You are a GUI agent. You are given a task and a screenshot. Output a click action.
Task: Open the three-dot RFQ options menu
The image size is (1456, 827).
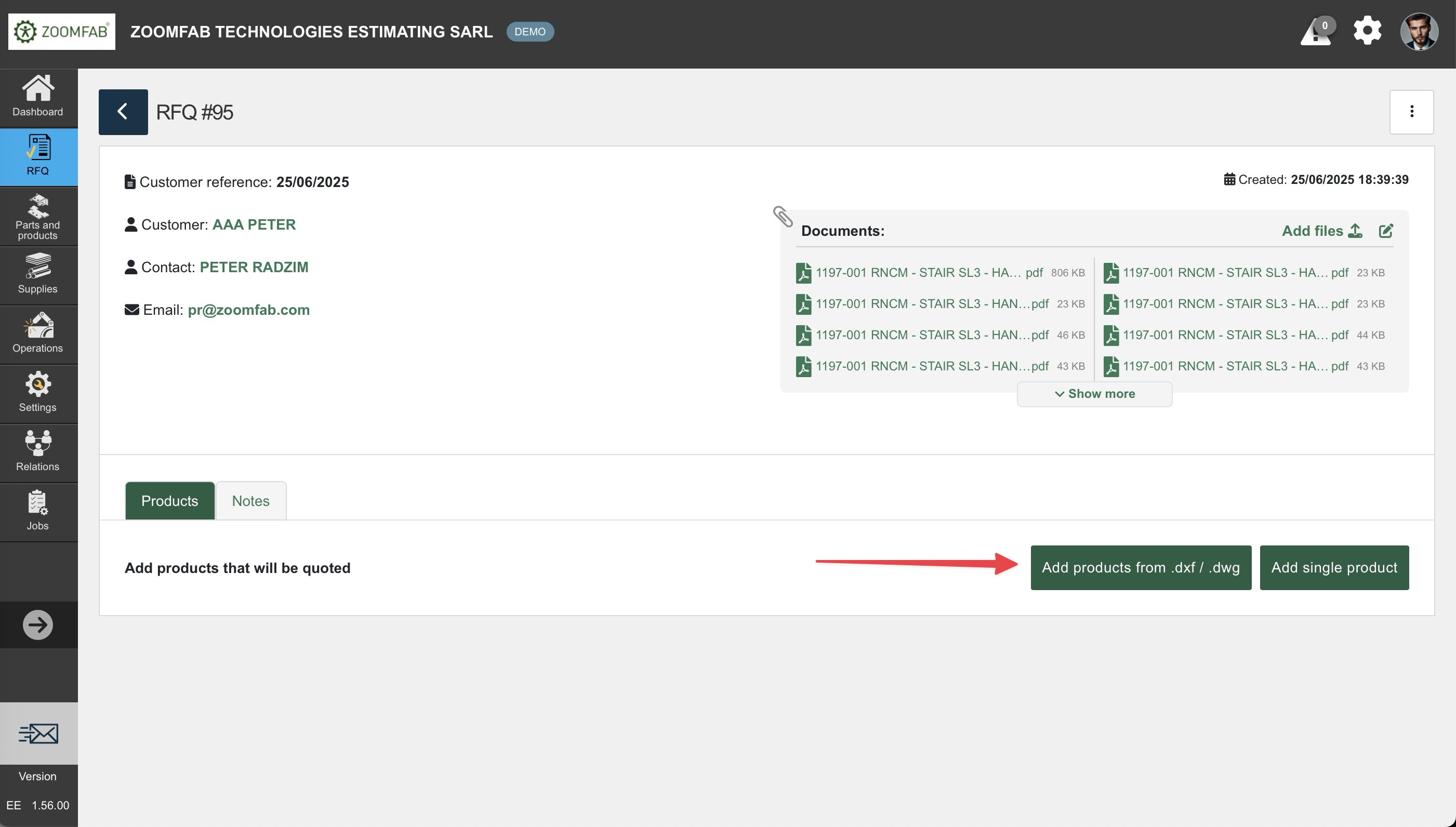(x=1411, y=112)
